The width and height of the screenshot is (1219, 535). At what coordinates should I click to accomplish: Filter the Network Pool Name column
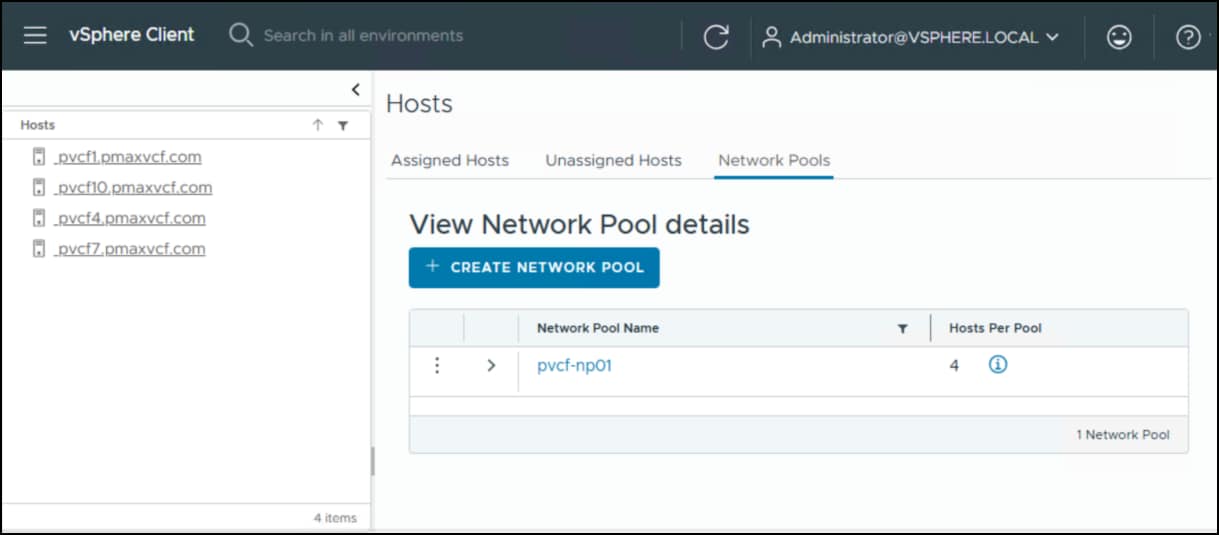click(x=902, y=329)
